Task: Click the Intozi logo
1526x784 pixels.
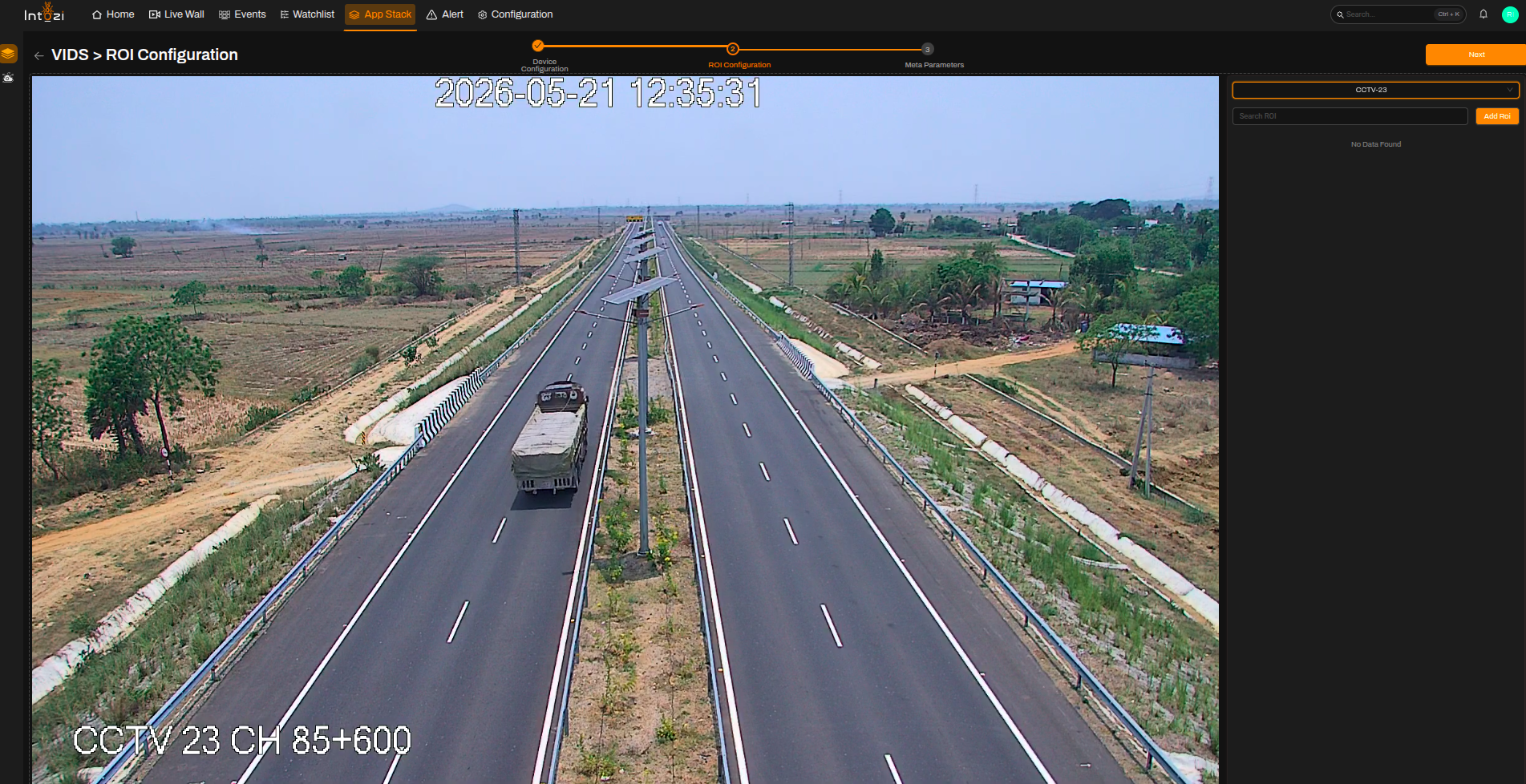Action: tap(44, 13)
